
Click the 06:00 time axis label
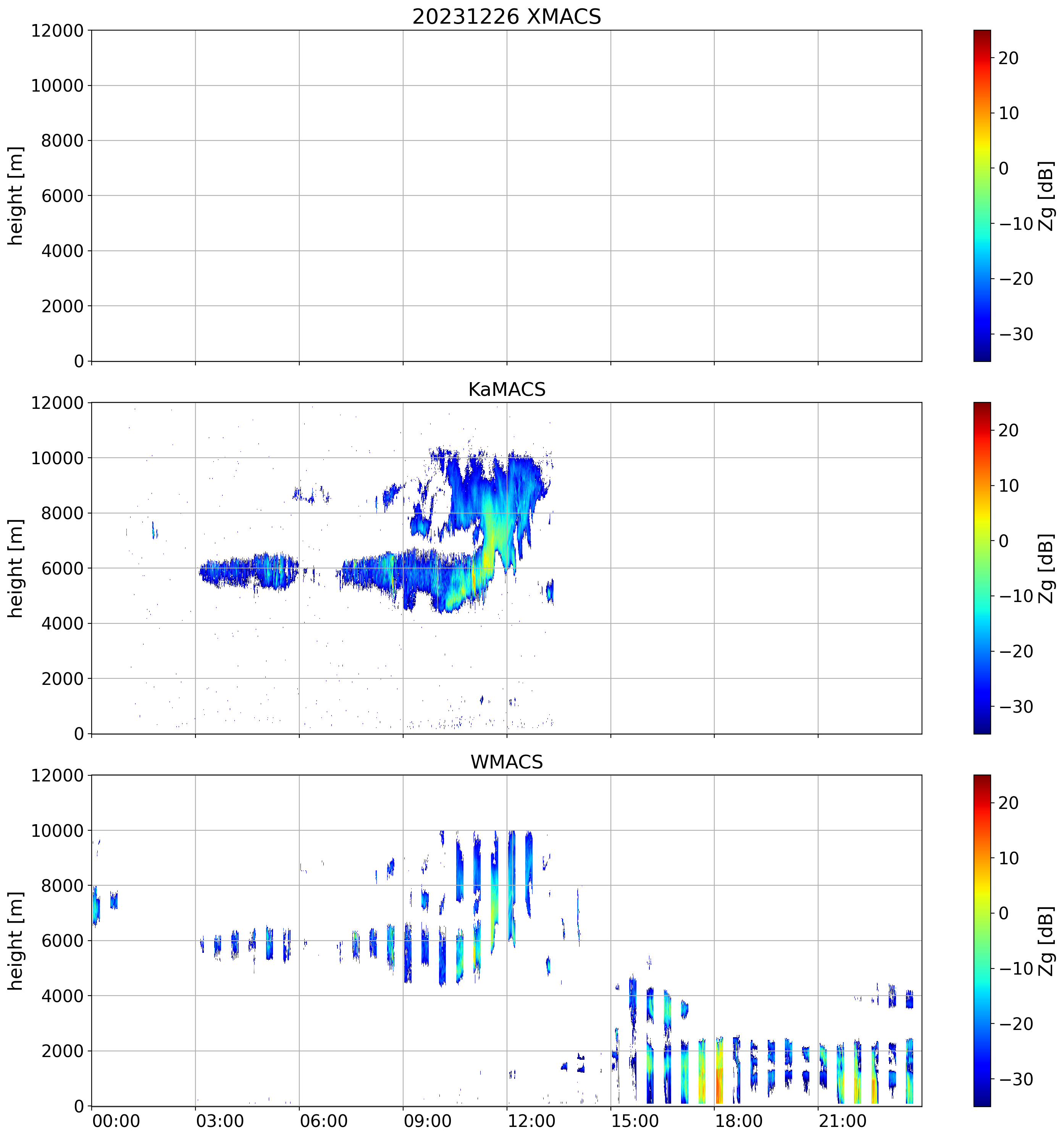[323, 1121]
